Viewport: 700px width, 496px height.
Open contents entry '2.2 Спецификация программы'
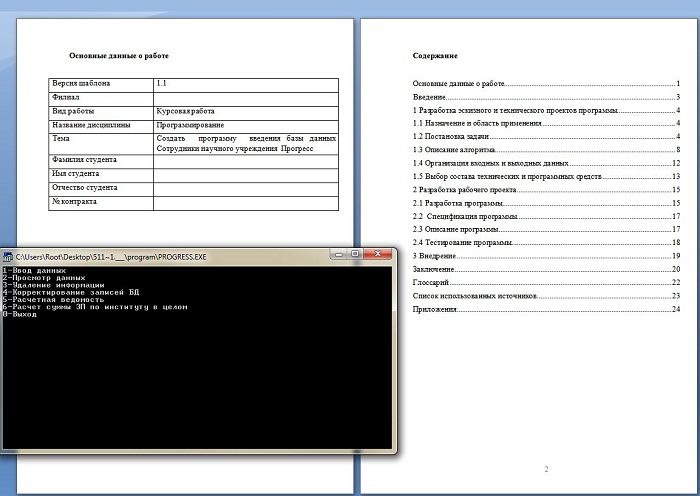click(546, 217)
